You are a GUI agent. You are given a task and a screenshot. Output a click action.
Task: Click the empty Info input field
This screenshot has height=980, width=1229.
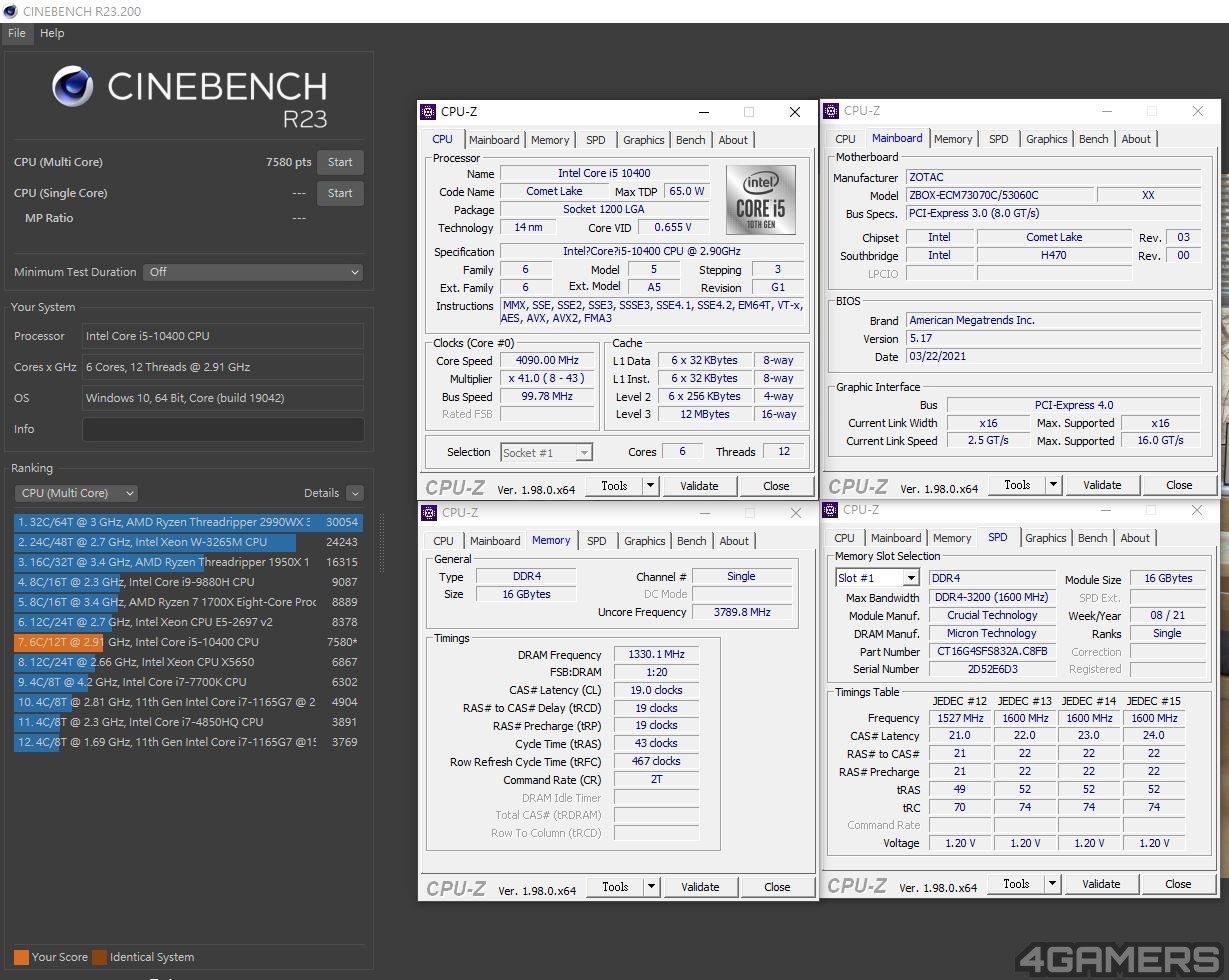(x=223, y=429)
